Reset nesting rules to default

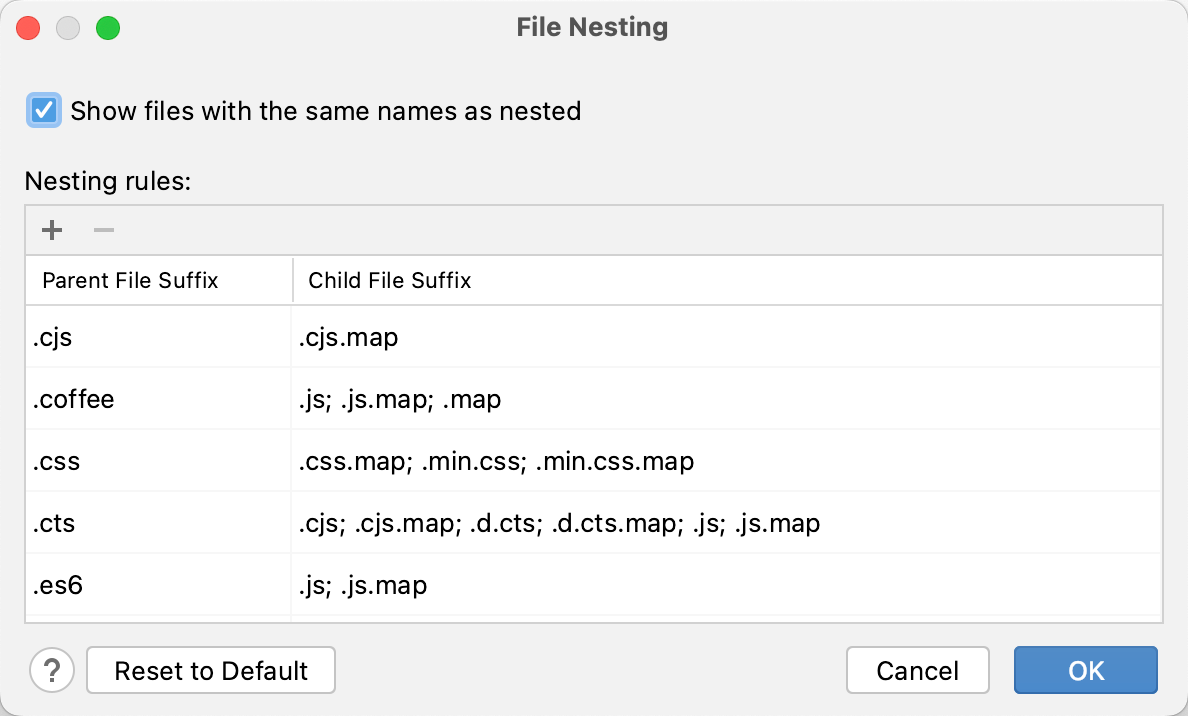210,670
